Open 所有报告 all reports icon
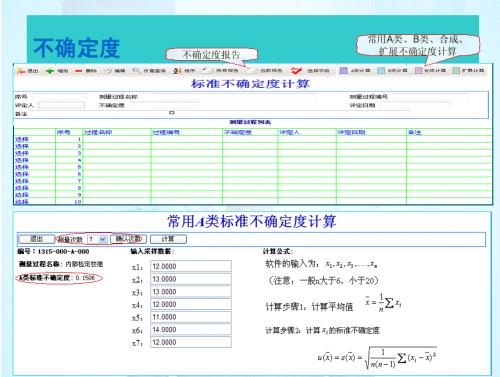 207,70
